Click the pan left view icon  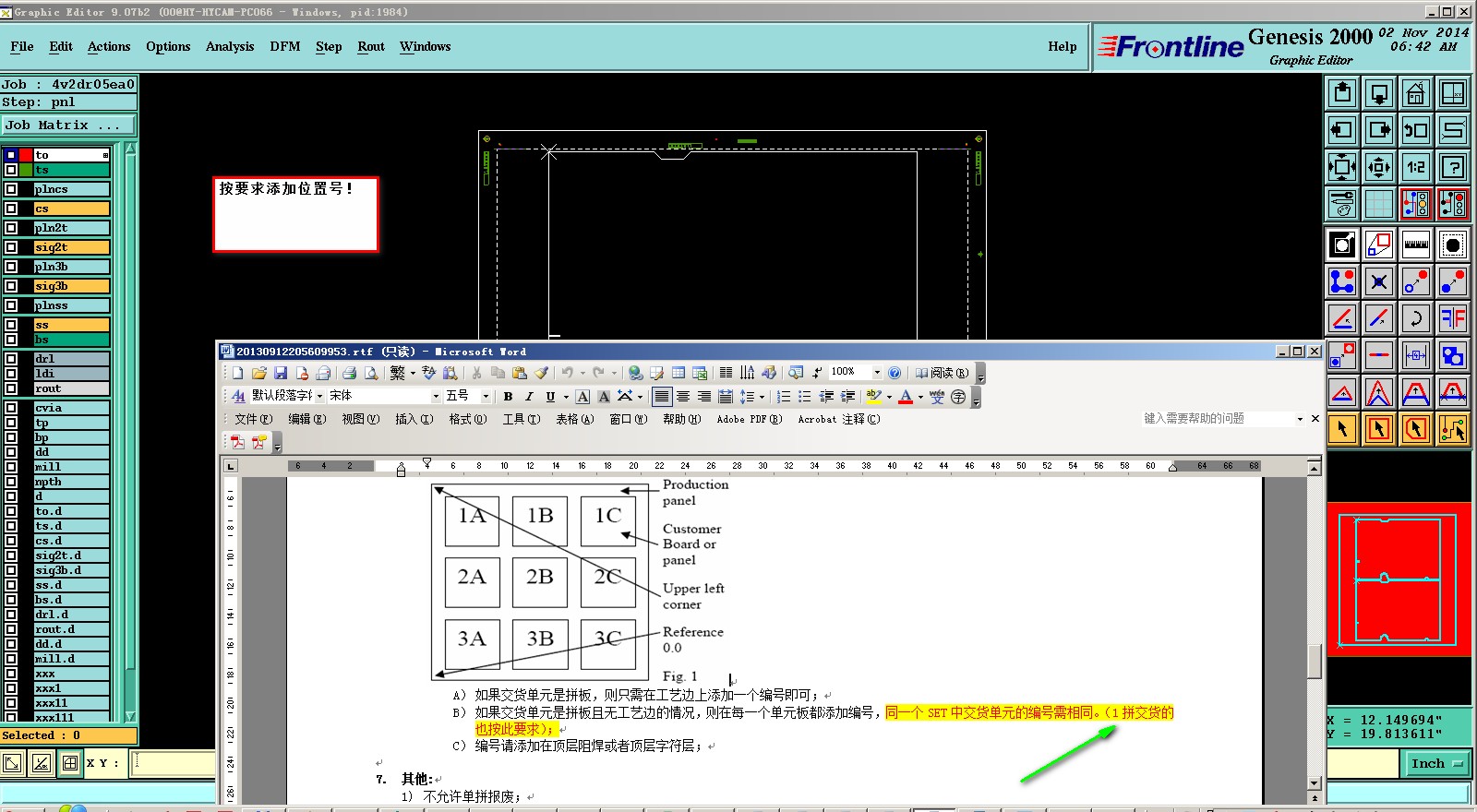[1342, 130]
